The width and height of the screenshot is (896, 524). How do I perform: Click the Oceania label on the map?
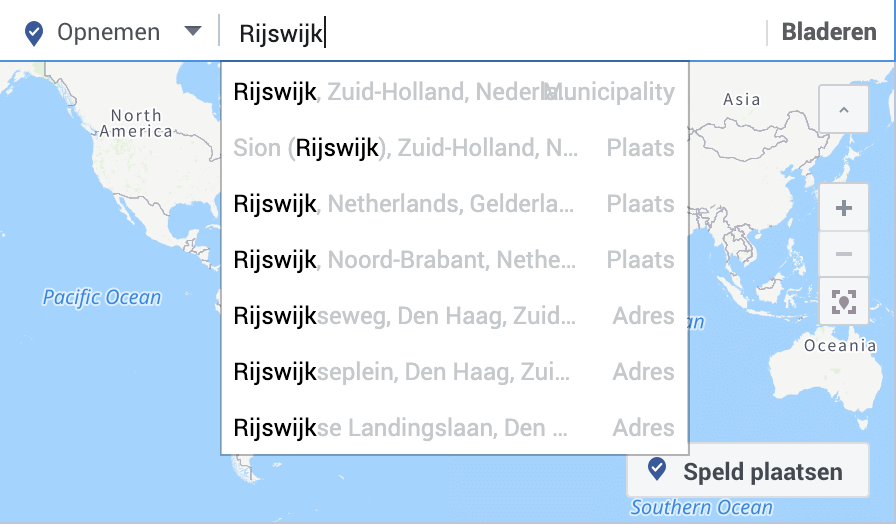tap(840, 346)
